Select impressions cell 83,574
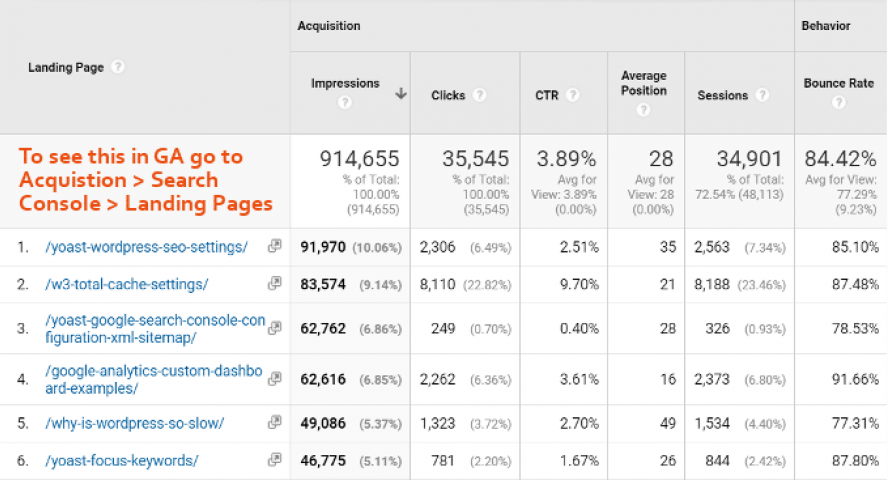888x480 pixels. tap(323, 284)
